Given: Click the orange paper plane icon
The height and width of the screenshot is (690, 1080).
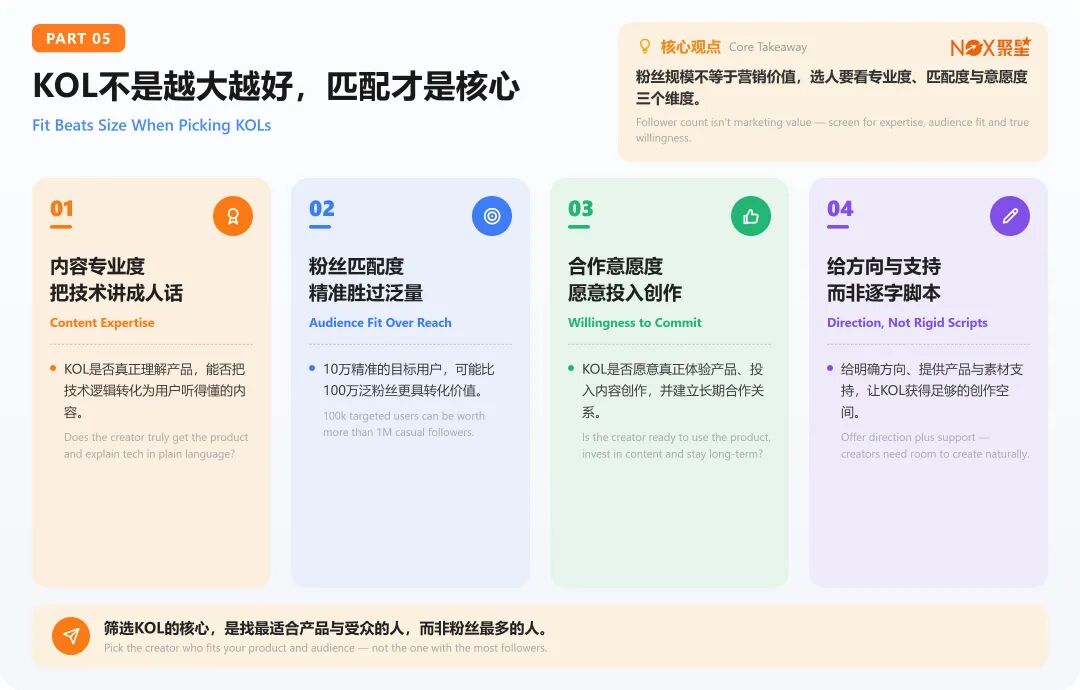Looking at the screenshot, I should point(71,636).
